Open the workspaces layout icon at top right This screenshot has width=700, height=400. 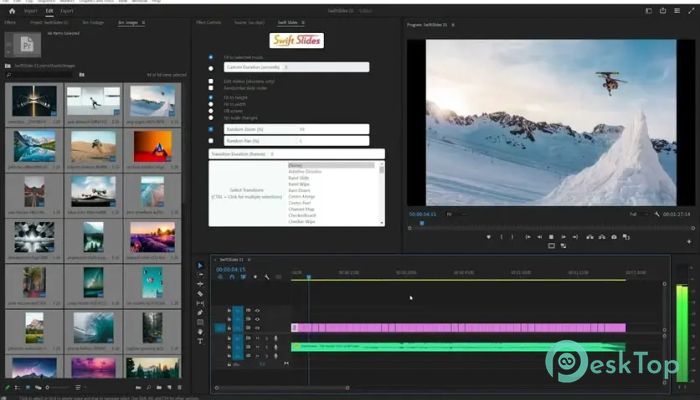[649, 11]
